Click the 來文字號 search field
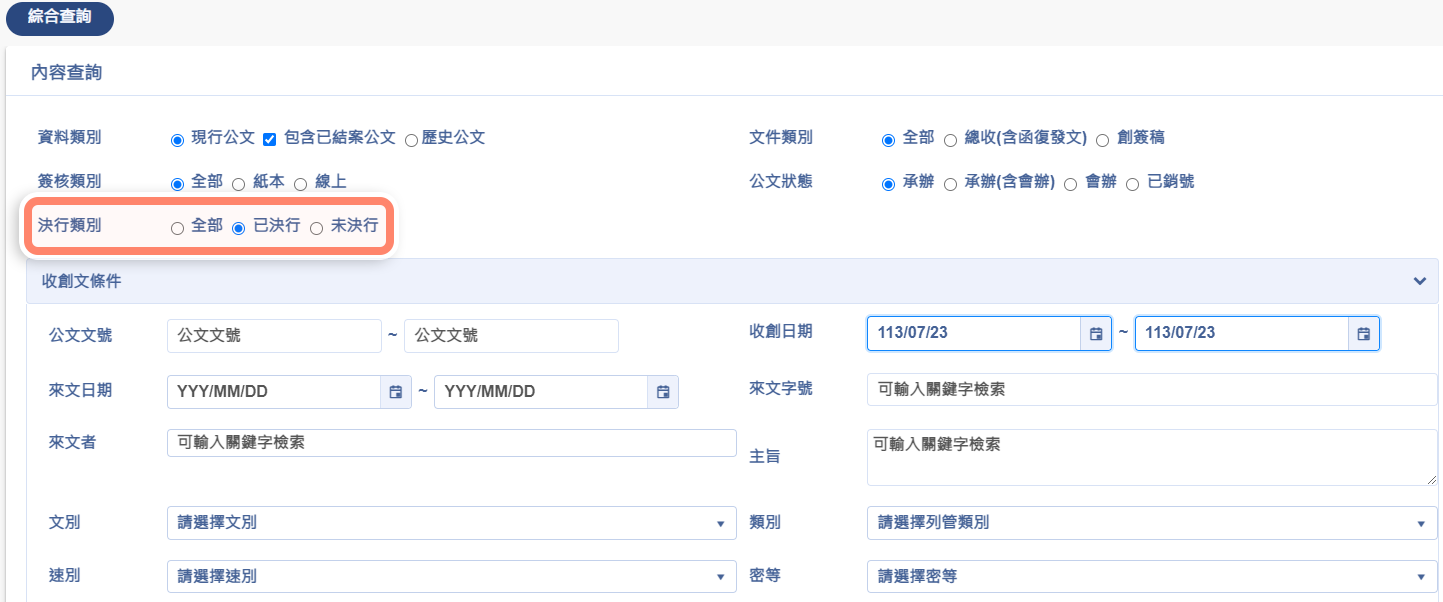1443x602 pixels. (x=1151, y=390)
